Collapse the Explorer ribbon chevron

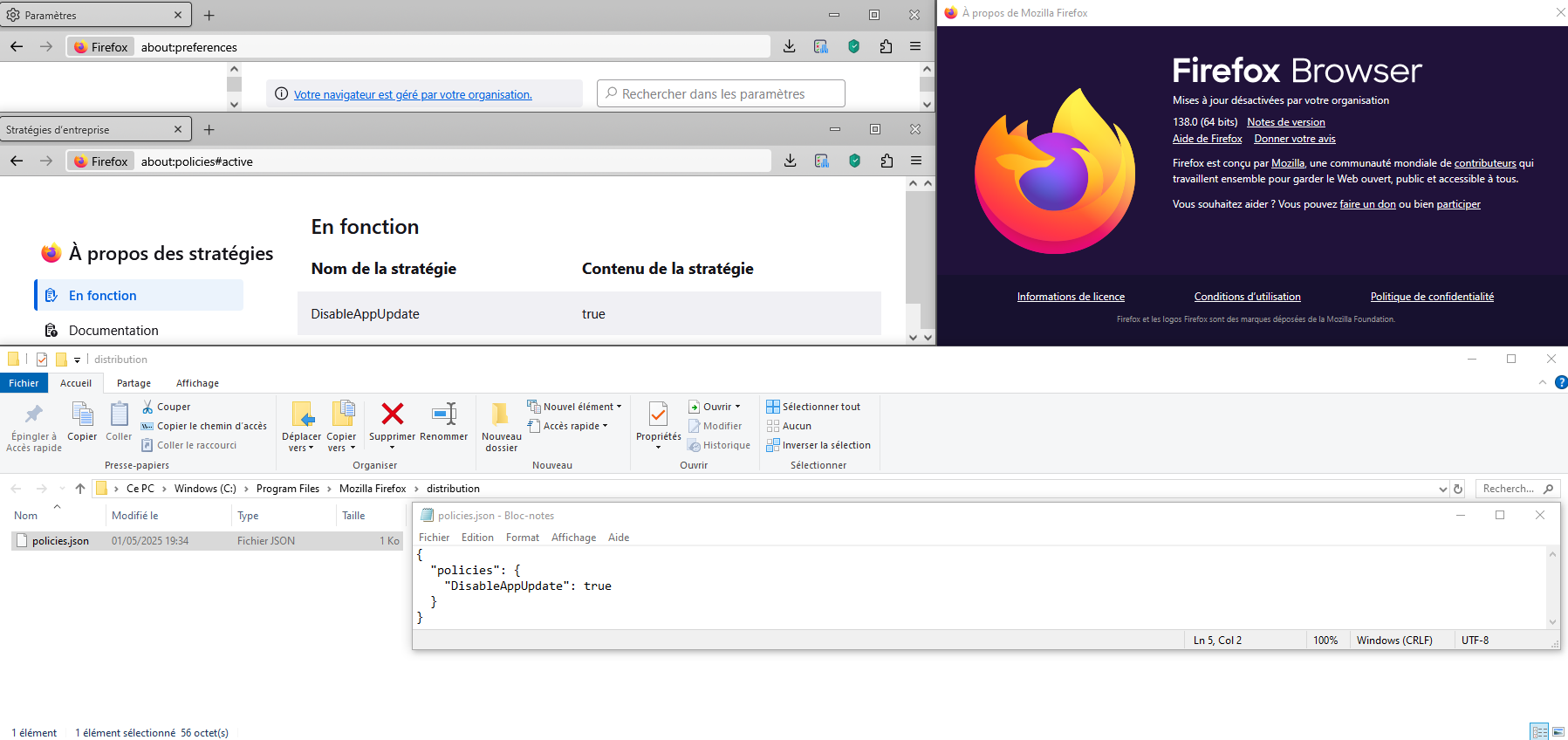[x=1543, y=382]
